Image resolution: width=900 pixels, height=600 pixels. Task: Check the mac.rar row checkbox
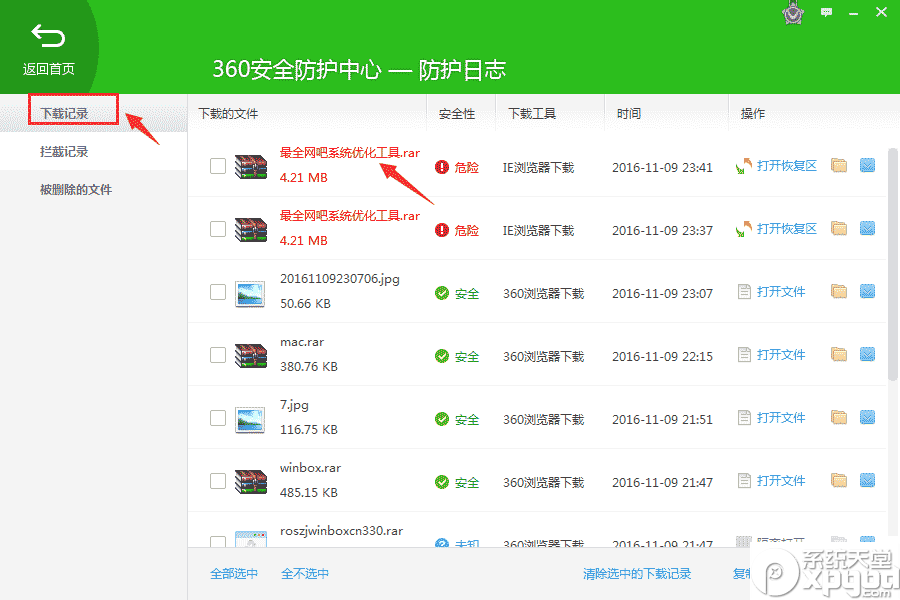point(217,354)
